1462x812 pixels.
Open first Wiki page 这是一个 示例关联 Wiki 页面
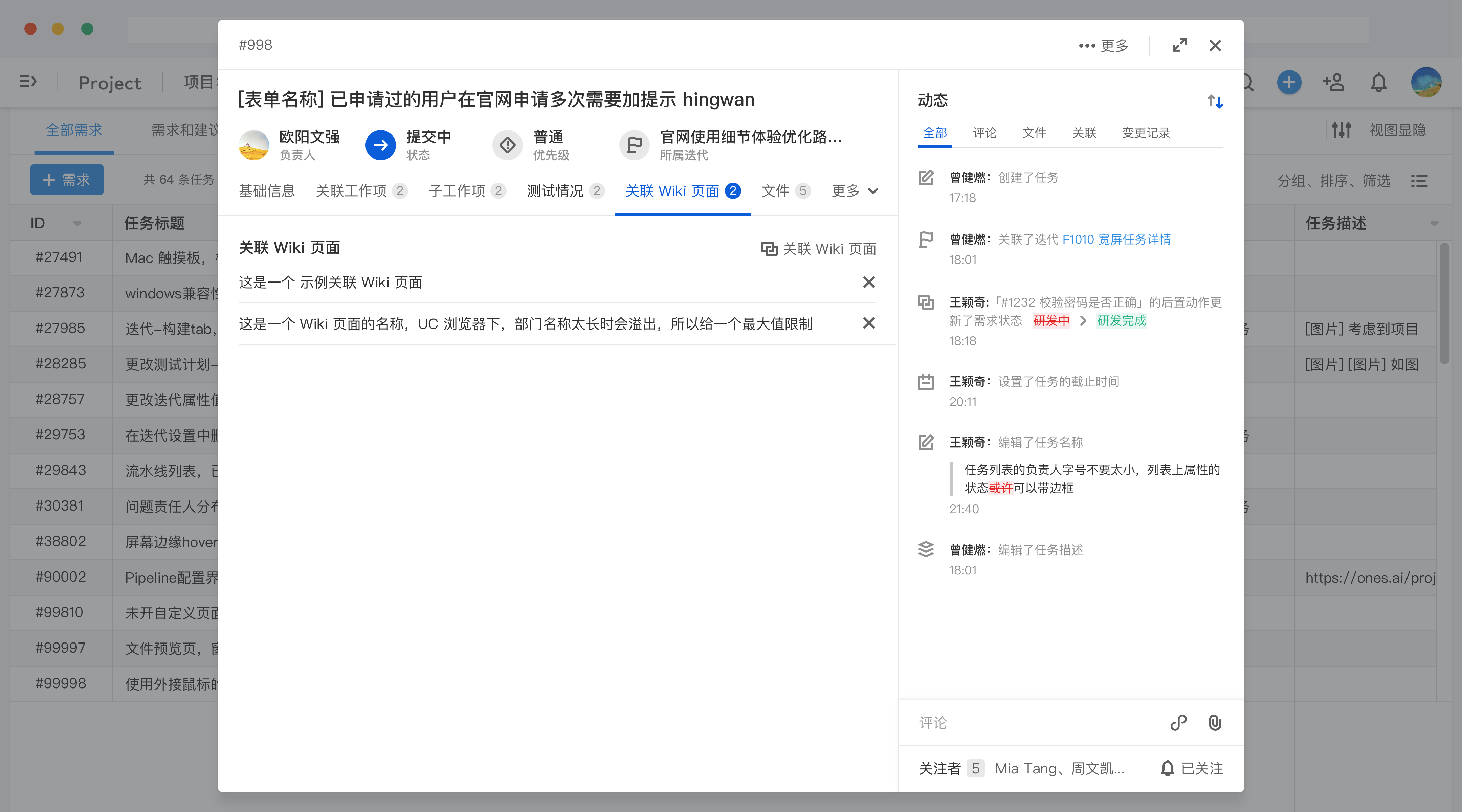tap(330, 282)
